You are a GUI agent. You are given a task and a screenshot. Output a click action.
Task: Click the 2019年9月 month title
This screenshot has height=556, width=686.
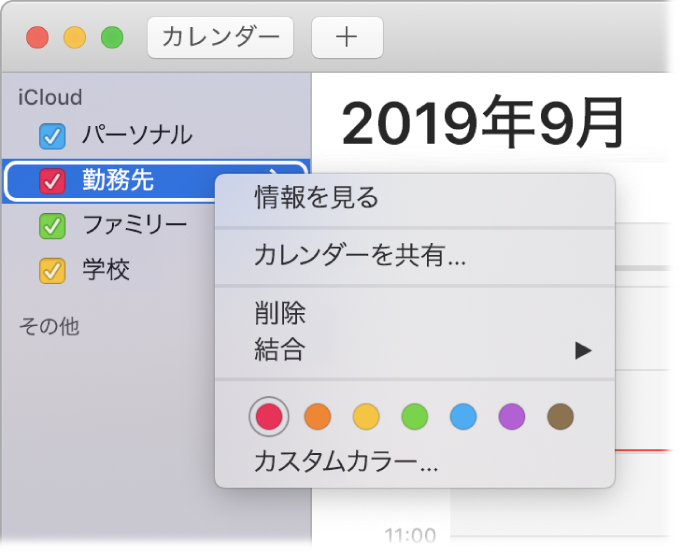click(483, 123)
